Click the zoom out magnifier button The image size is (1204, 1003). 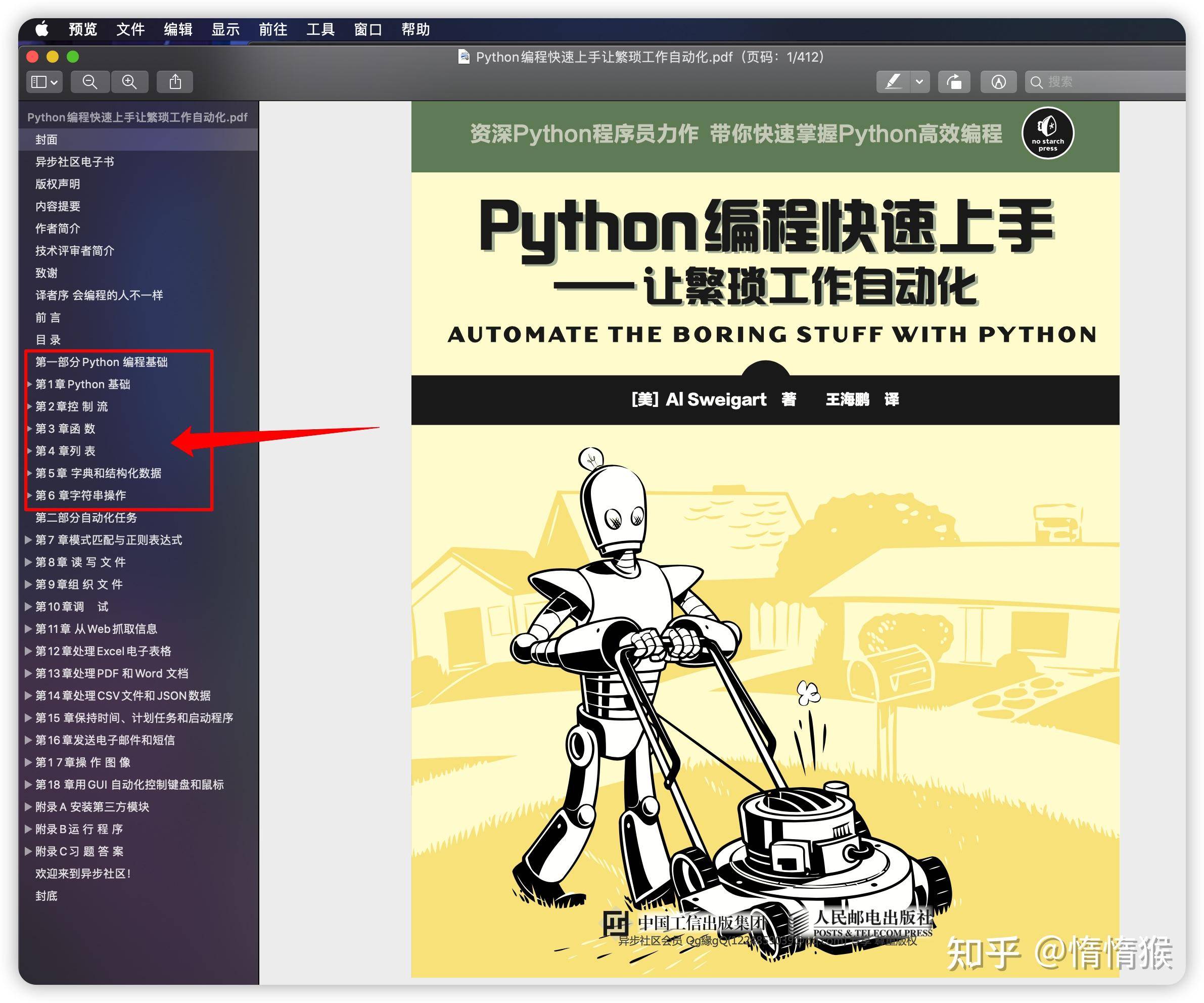point(90,82)
